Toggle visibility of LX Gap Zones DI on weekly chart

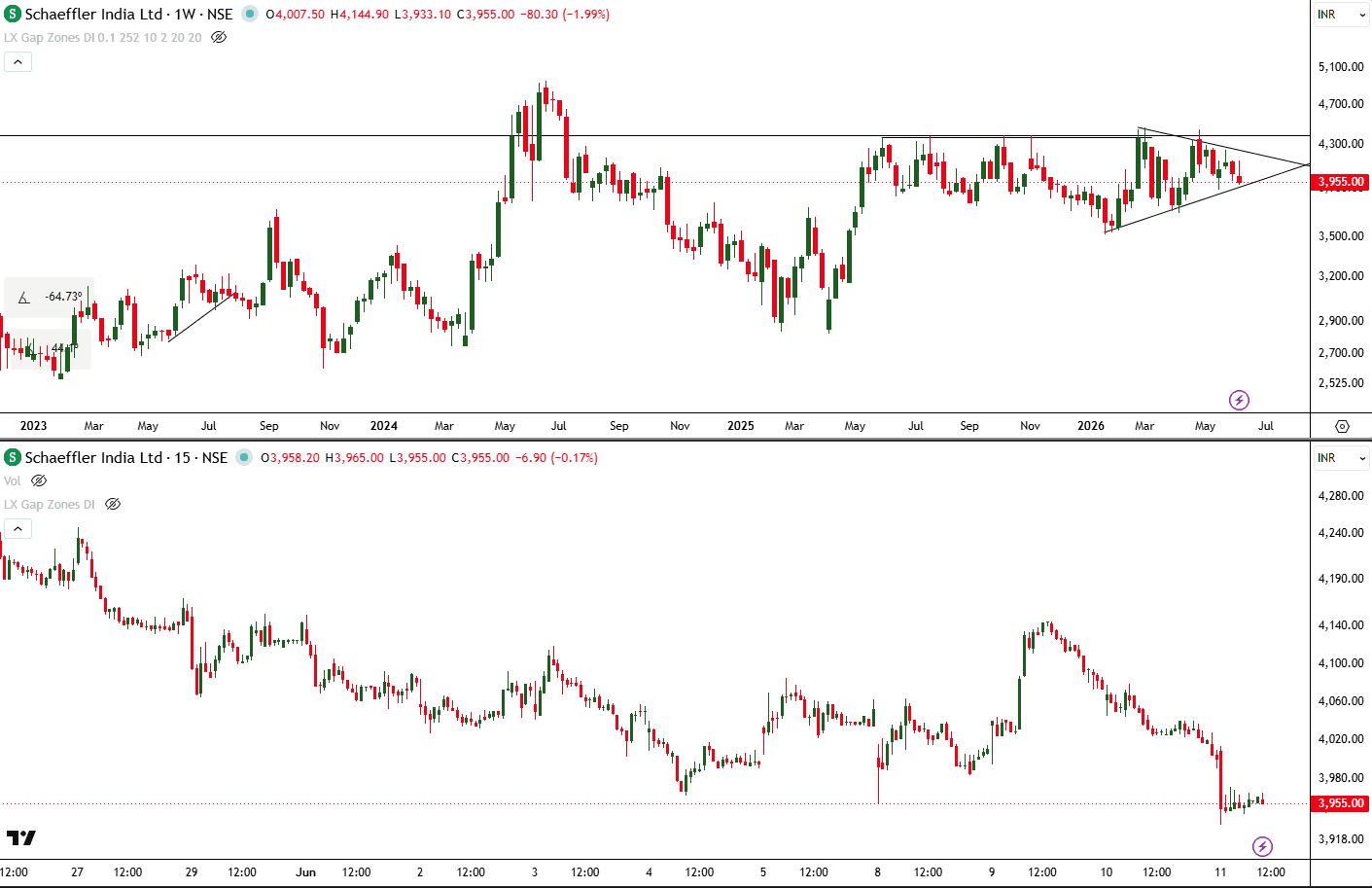(x=219, y=38)
